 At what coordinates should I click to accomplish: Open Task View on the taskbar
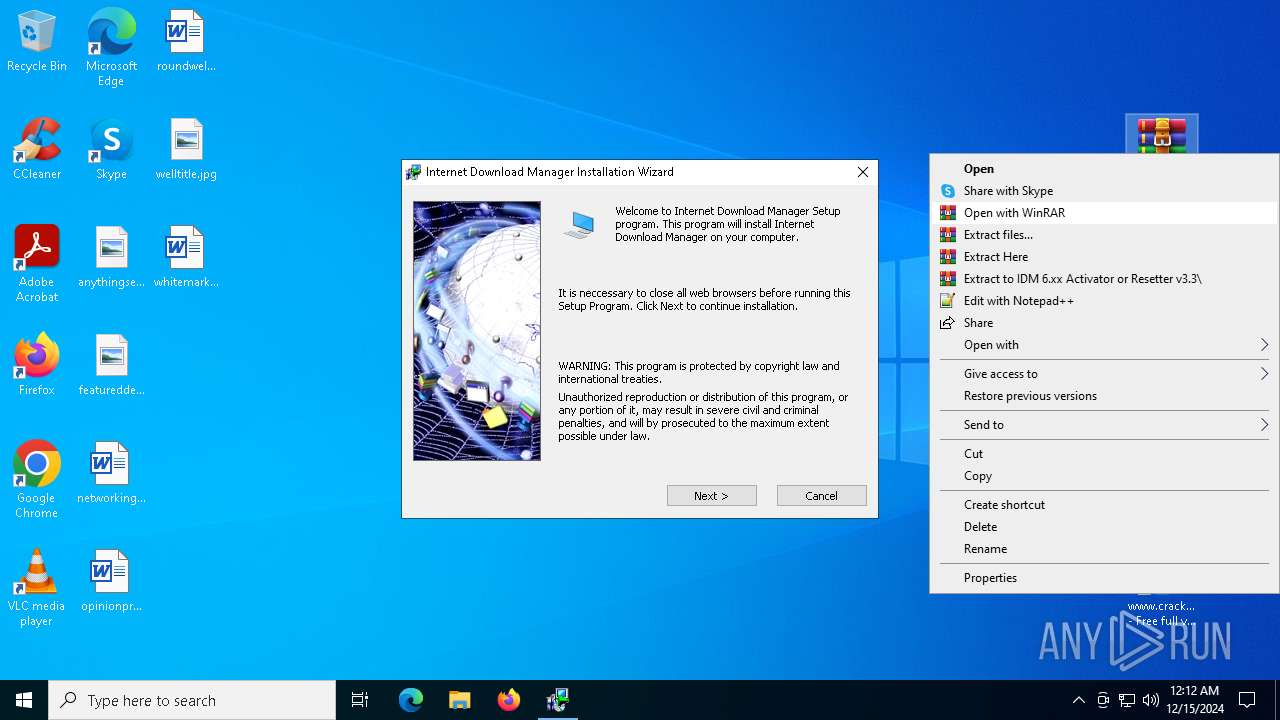[360, 700]
